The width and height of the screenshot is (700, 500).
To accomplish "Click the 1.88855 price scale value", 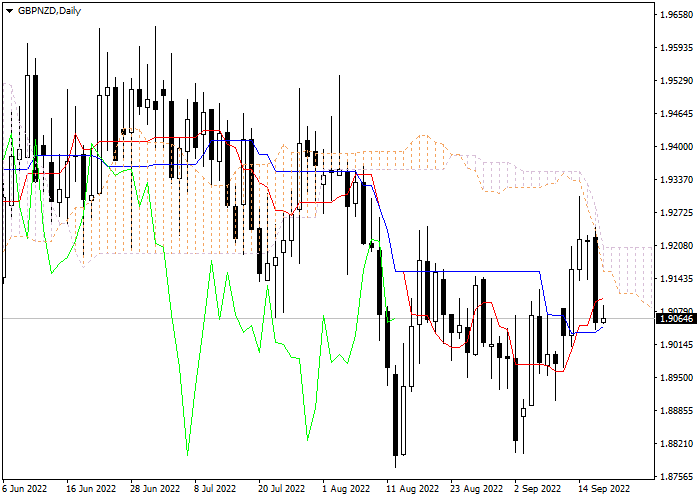I will point(676,411).
